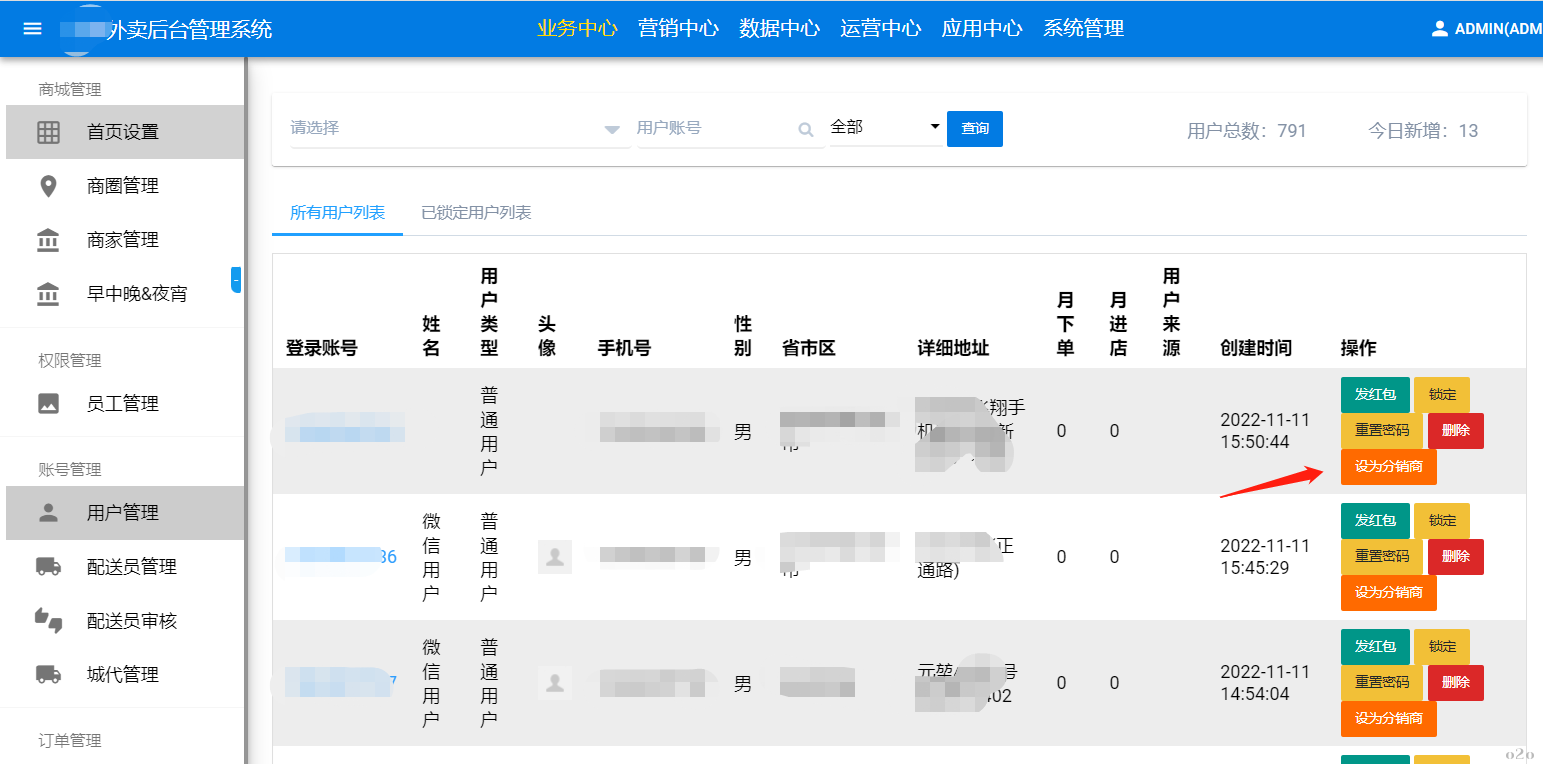Open the 营销中心 menu

pos(678,28)
